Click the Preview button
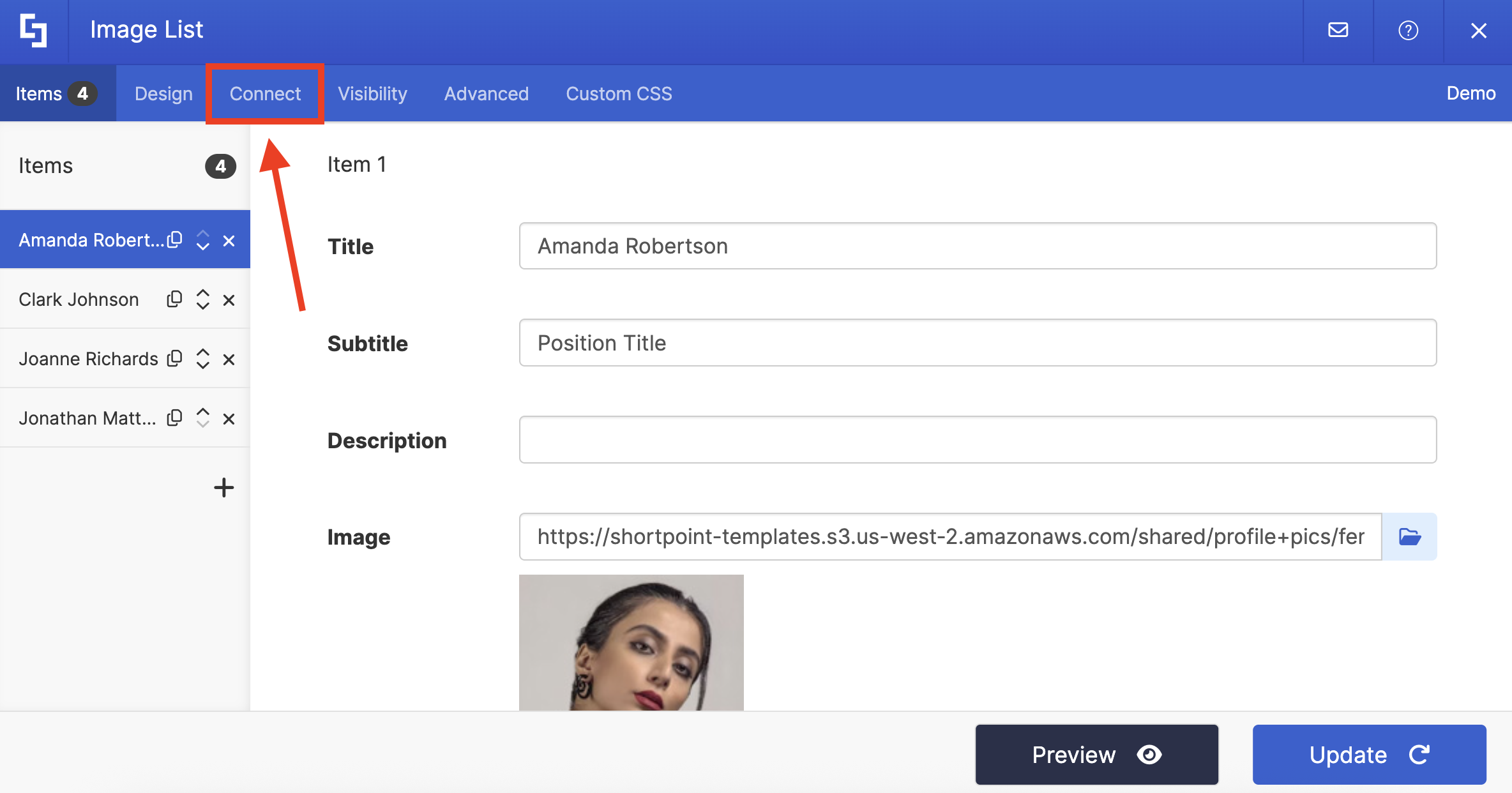Viewport: 1512px width, 793px height. (x=1096, y=755)
